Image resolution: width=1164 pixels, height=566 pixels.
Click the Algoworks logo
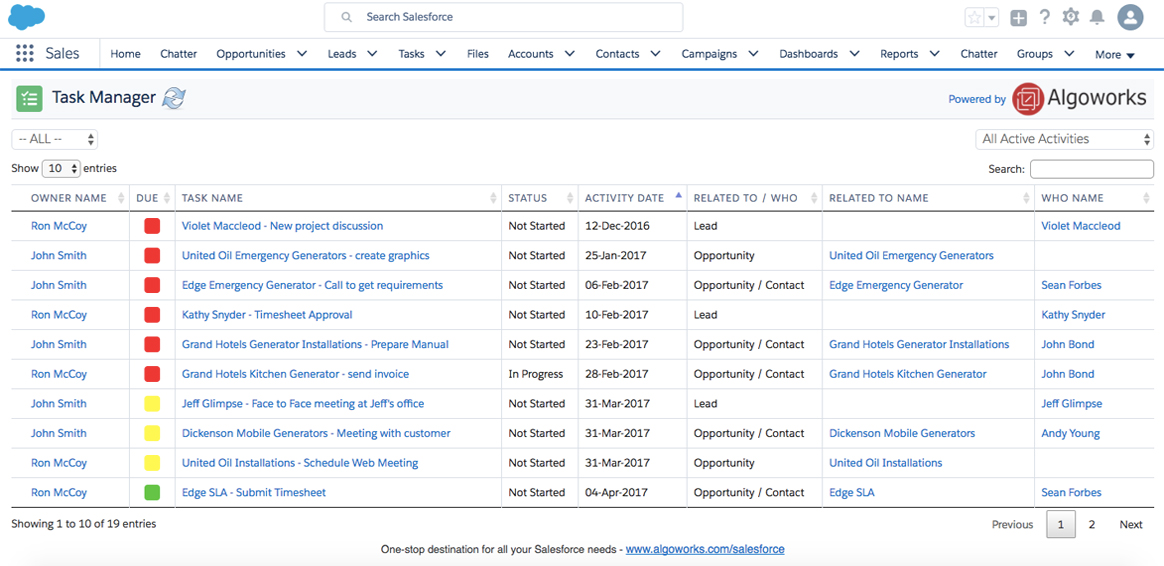[1079, 98]
